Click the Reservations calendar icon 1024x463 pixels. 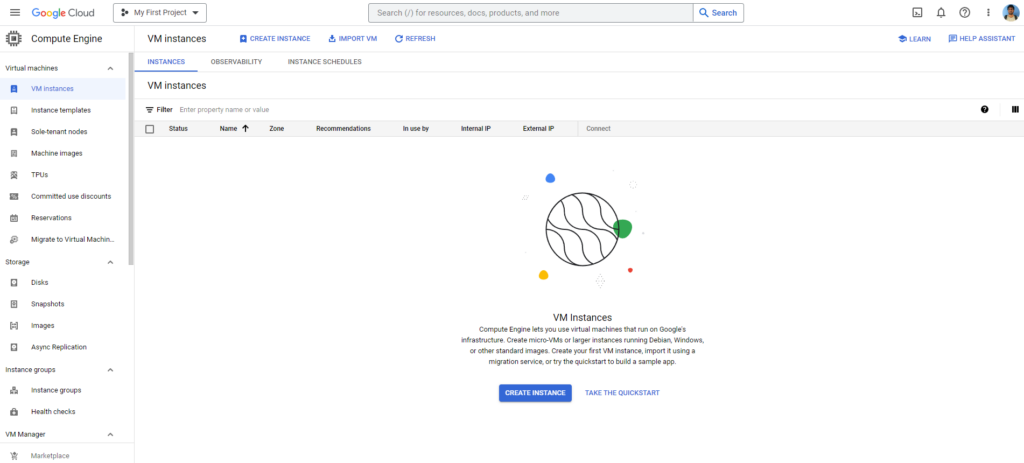(14, 218)
